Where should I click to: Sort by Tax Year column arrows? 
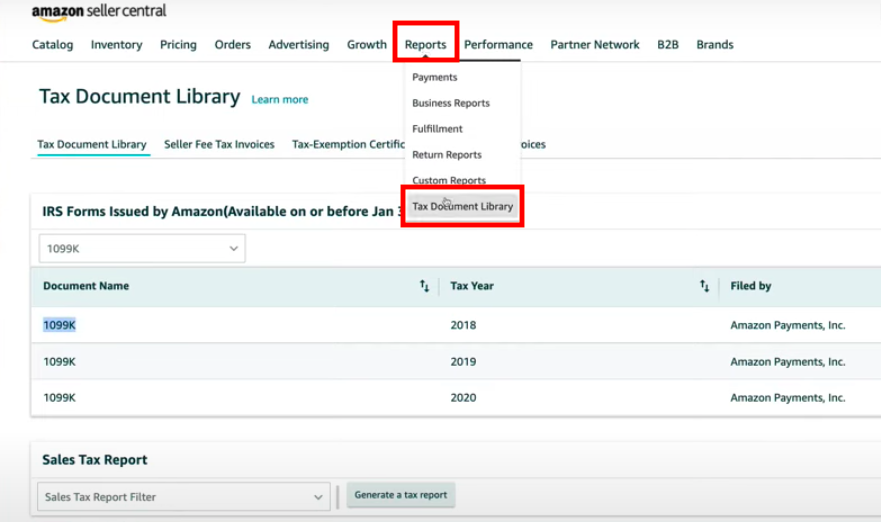(x=704, y=286)
